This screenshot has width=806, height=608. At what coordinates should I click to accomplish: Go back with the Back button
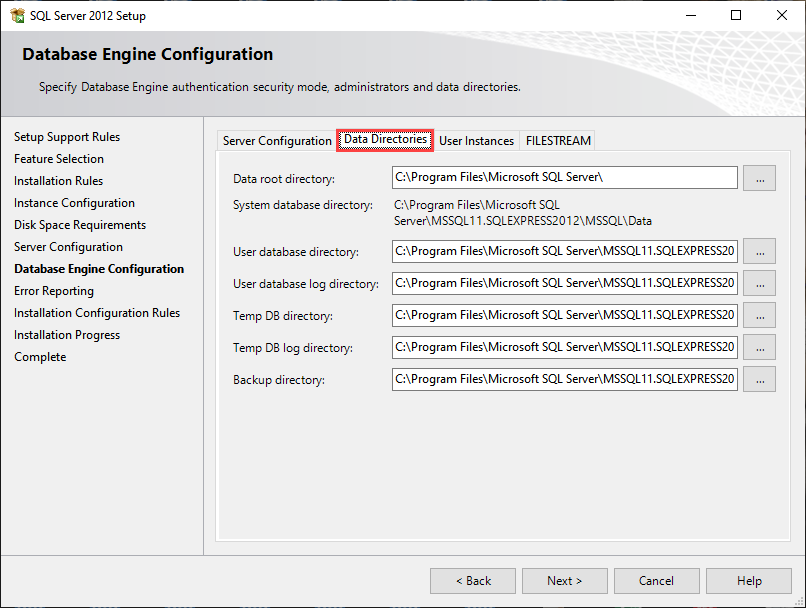click(x=473, y=581)
